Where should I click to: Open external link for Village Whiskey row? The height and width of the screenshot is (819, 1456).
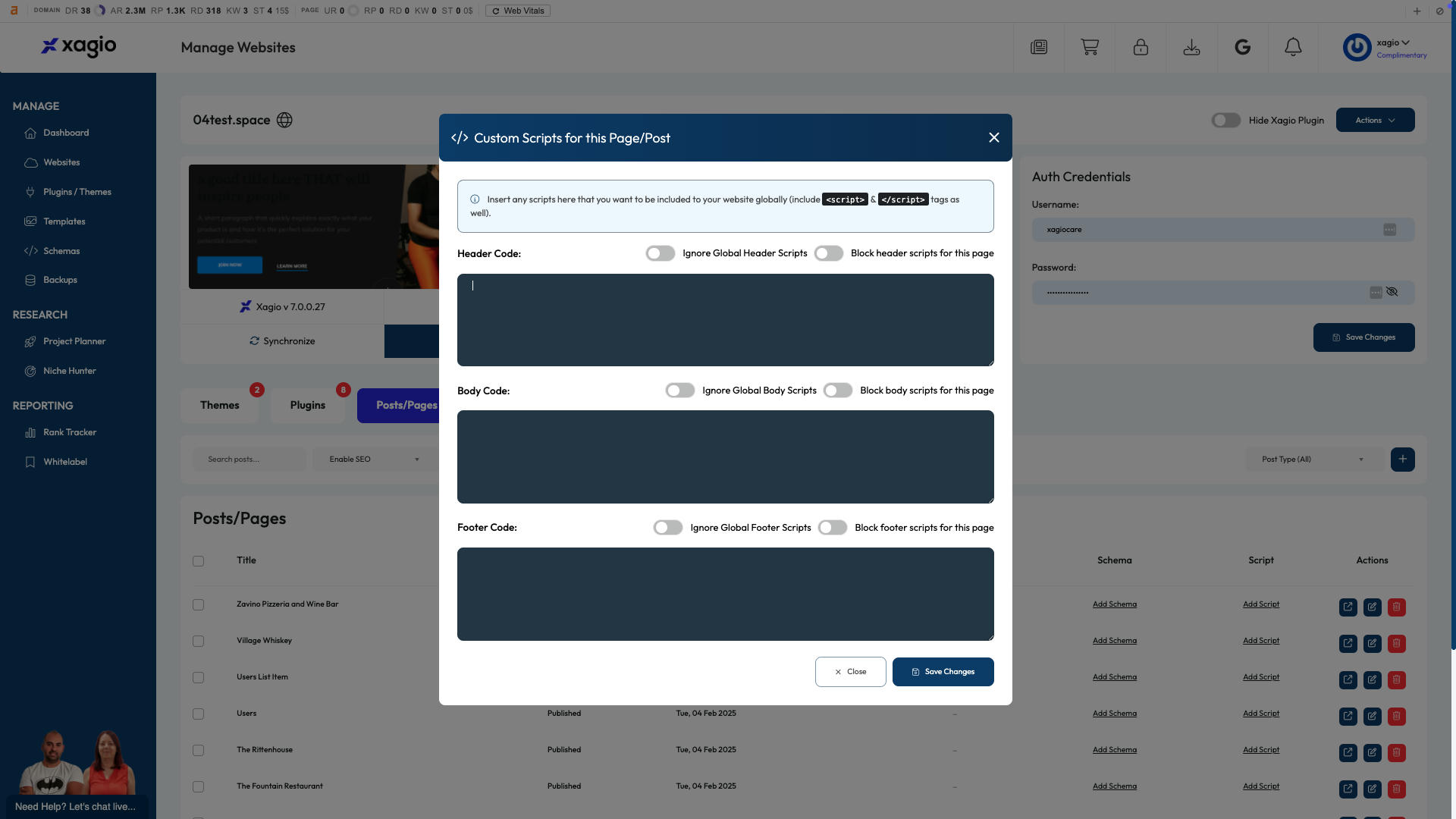(1348, 643)
